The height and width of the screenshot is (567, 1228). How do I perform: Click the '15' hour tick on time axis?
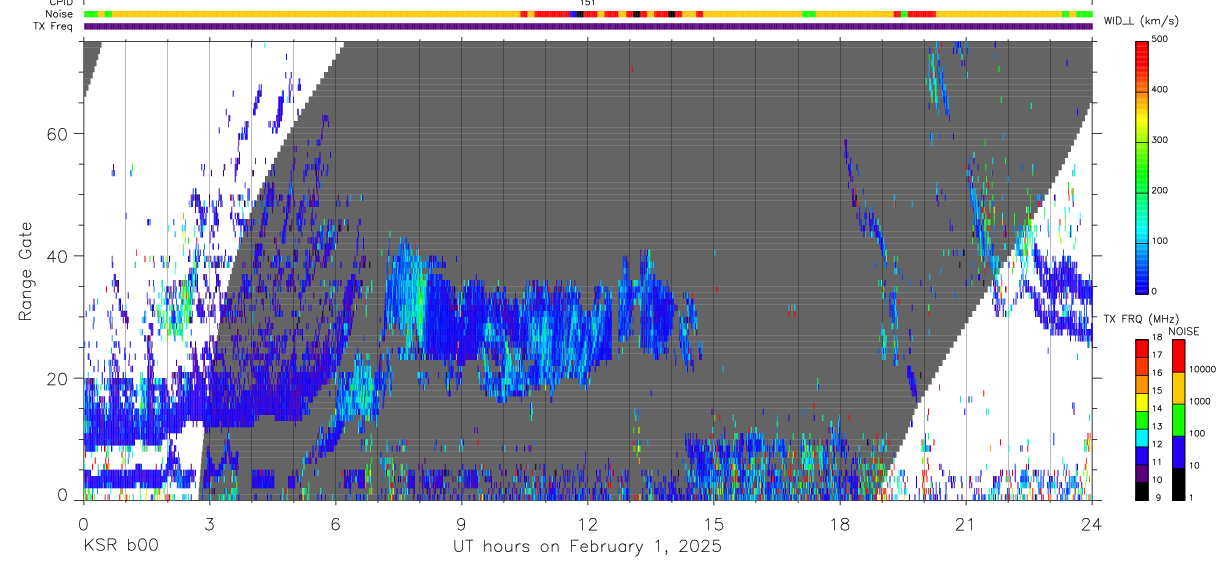(x=713, y=524)
